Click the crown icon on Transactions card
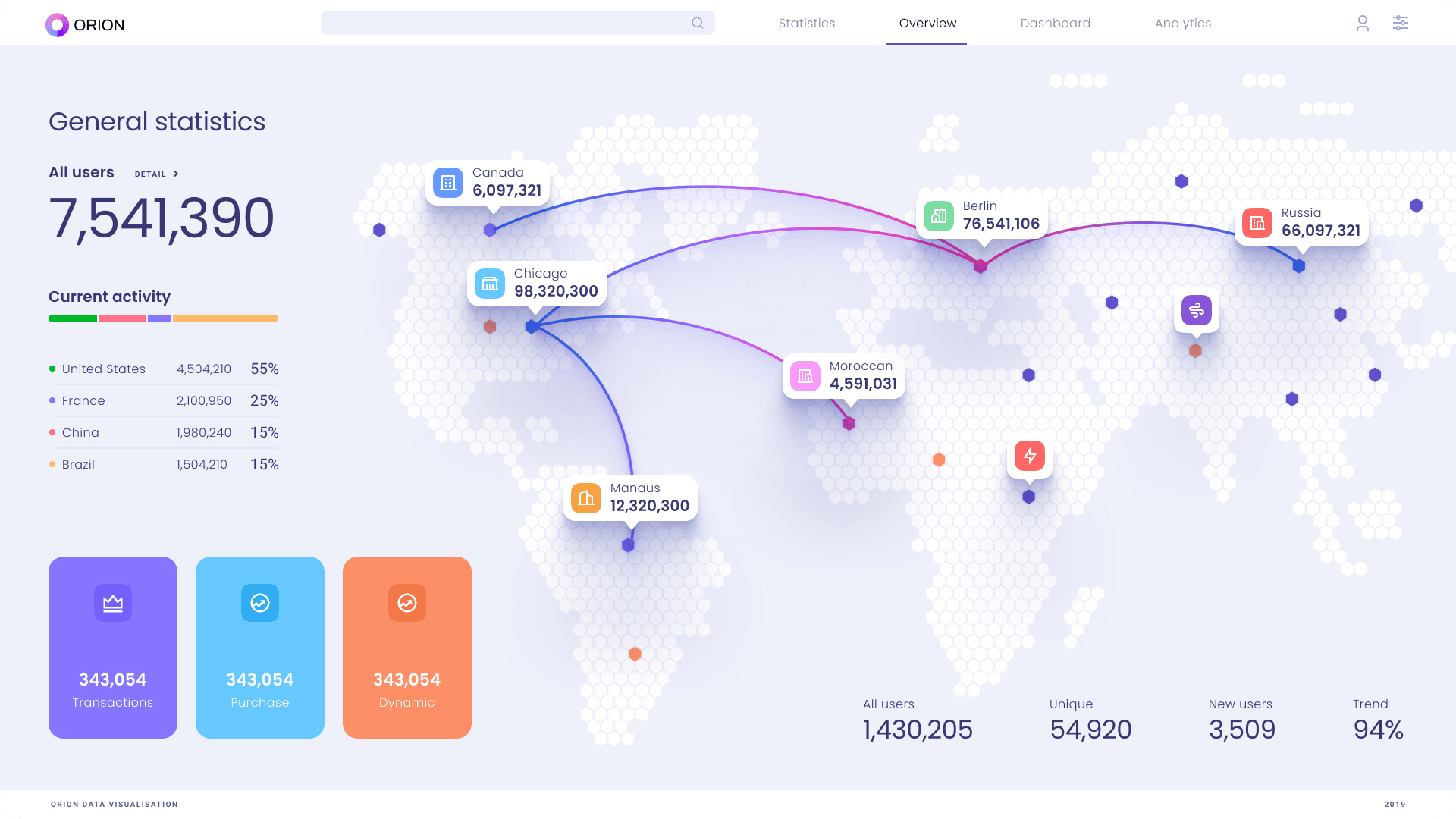 (x=113, y=603)
